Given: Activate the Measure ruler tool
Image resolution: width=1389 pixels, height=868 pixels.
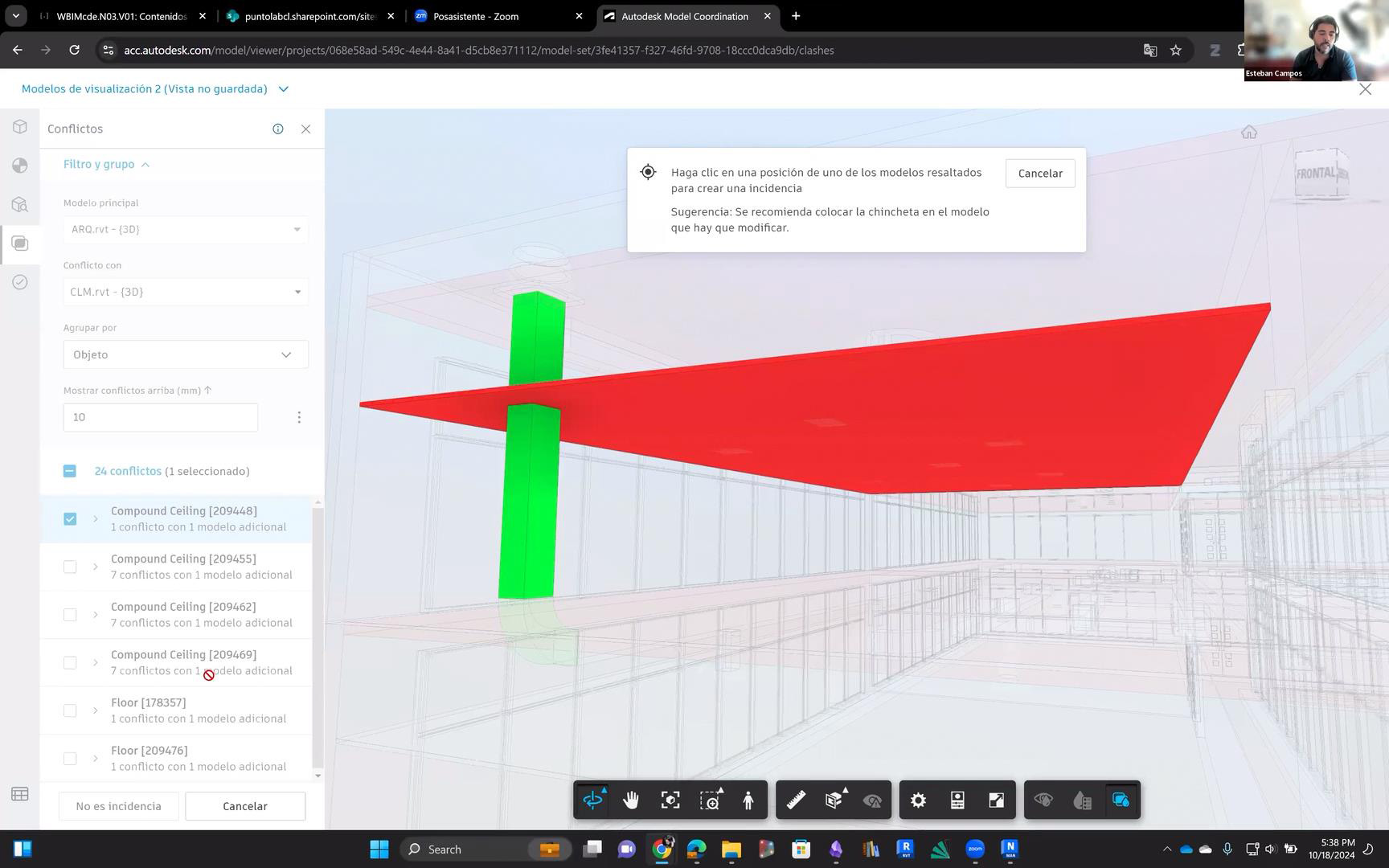Looking at the screenshot, I should (x=796, y=800).
